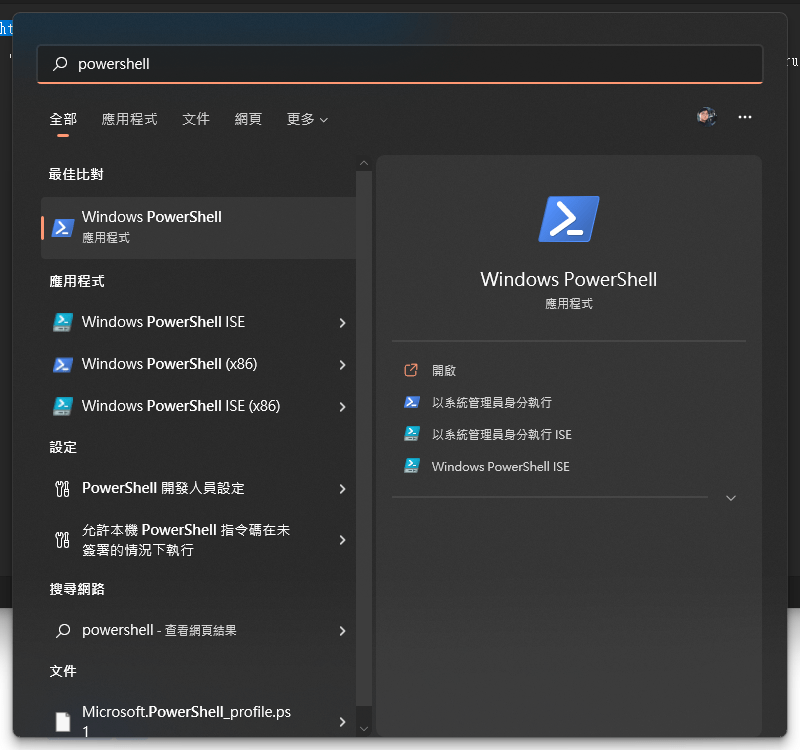Switch to the 網頁 tab
The image size is (800, 750).
click(x=248, y=119)
